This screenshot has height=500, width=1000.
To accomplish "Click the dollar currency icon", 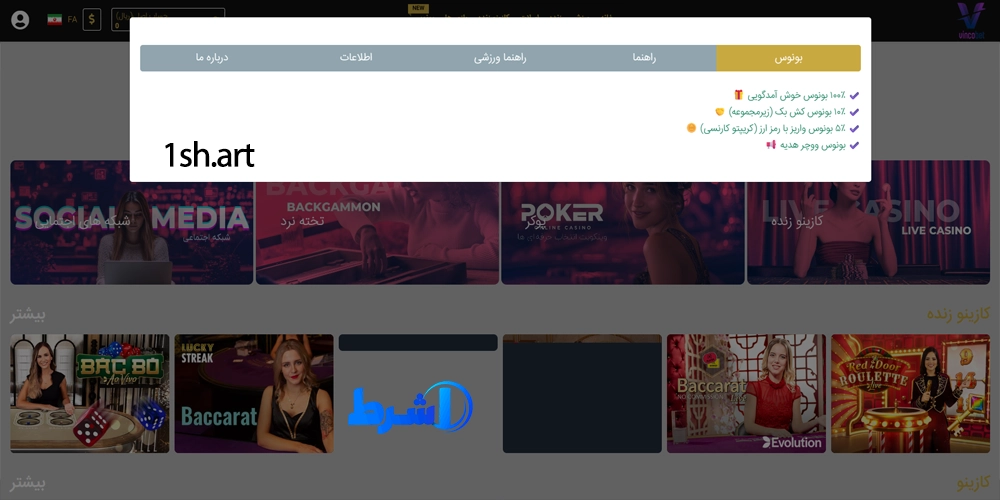I will click(92, 20).
